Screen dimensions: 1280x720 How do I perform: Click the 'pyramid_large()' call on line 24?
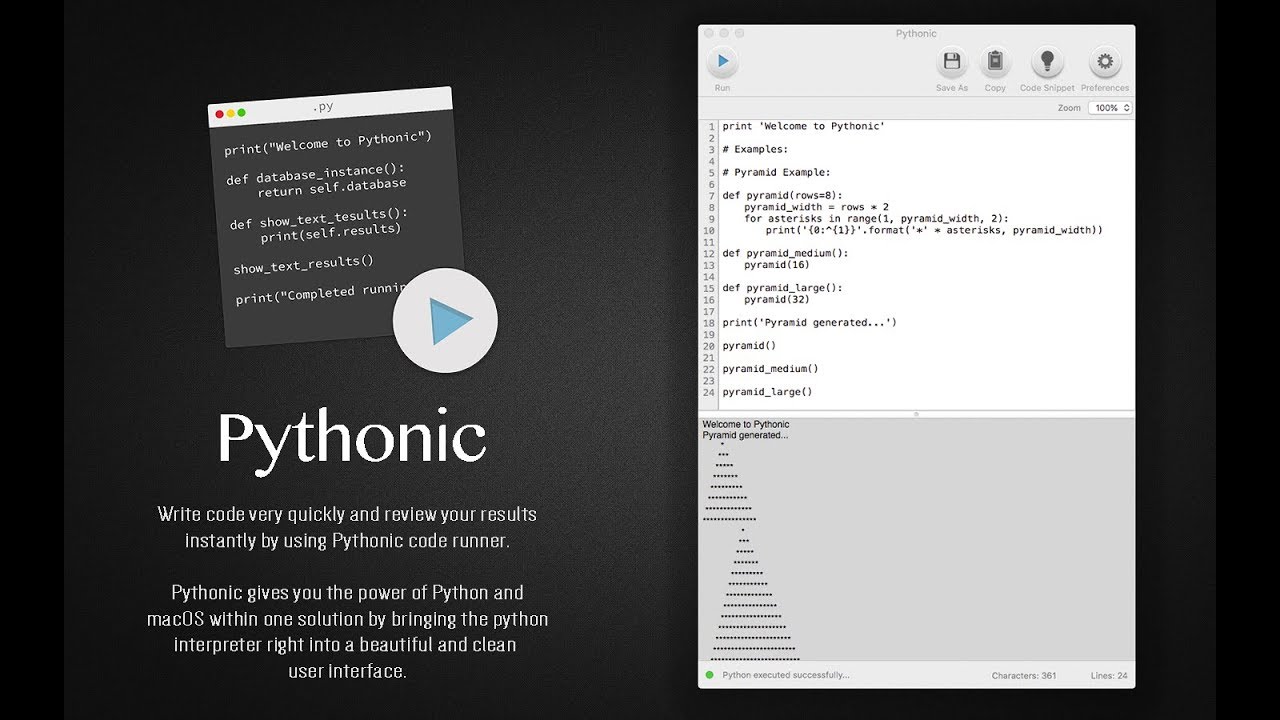pos(767,392)
